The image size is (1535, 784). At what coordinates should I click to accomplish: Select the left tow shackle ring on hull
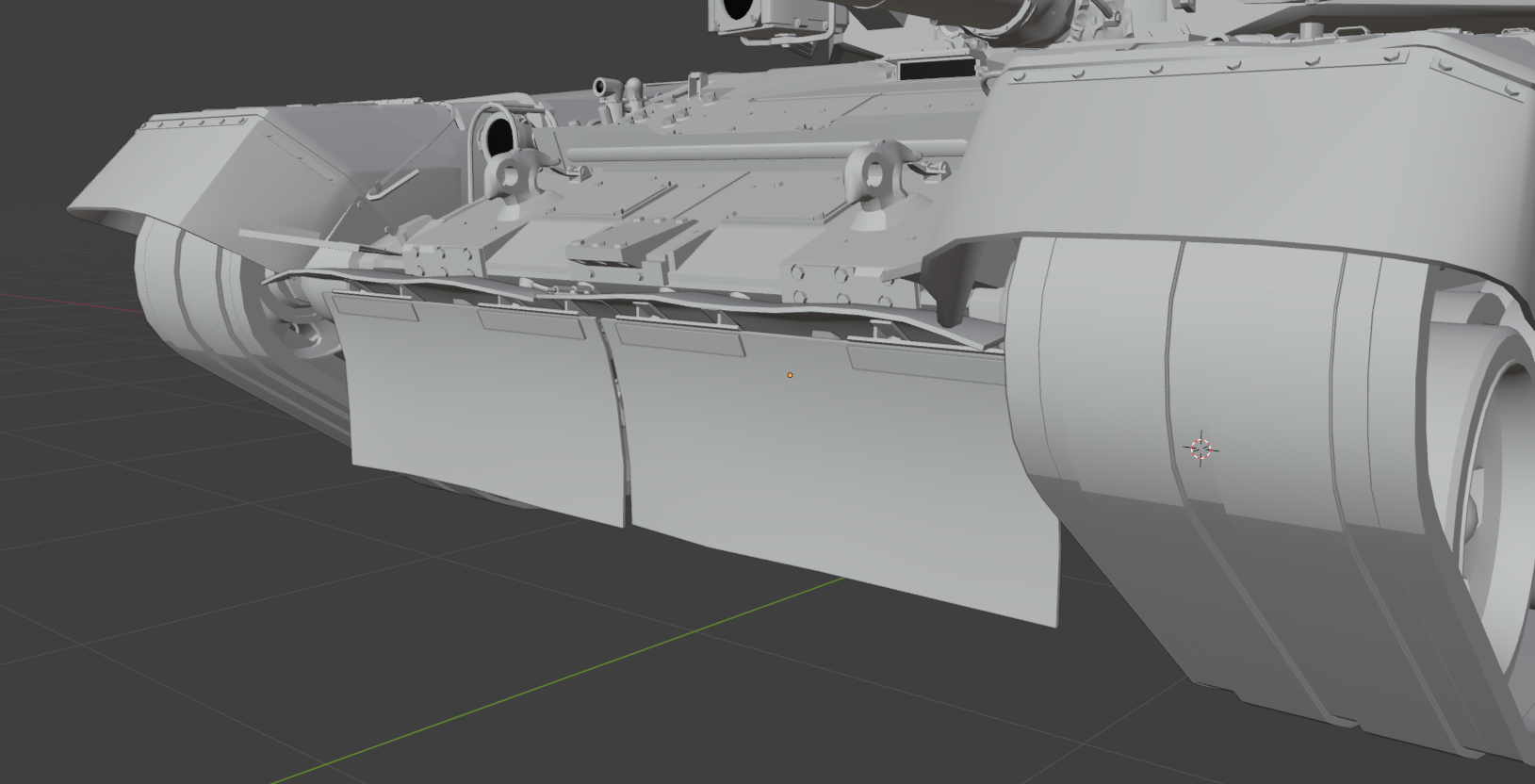pos(510,176)
